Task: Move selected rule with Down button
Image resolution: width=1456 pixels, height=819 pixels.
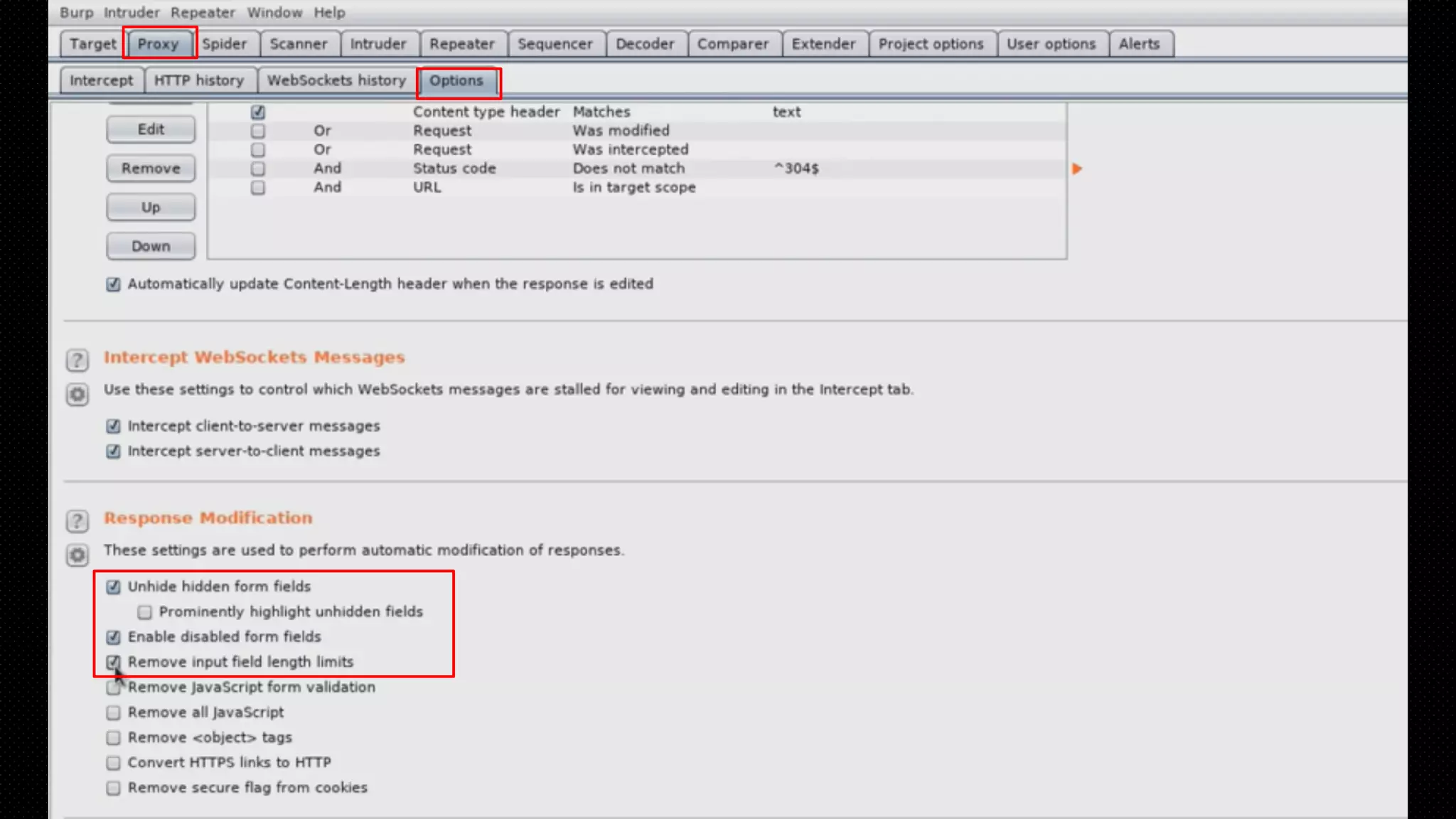Action: tap(151, 246)
